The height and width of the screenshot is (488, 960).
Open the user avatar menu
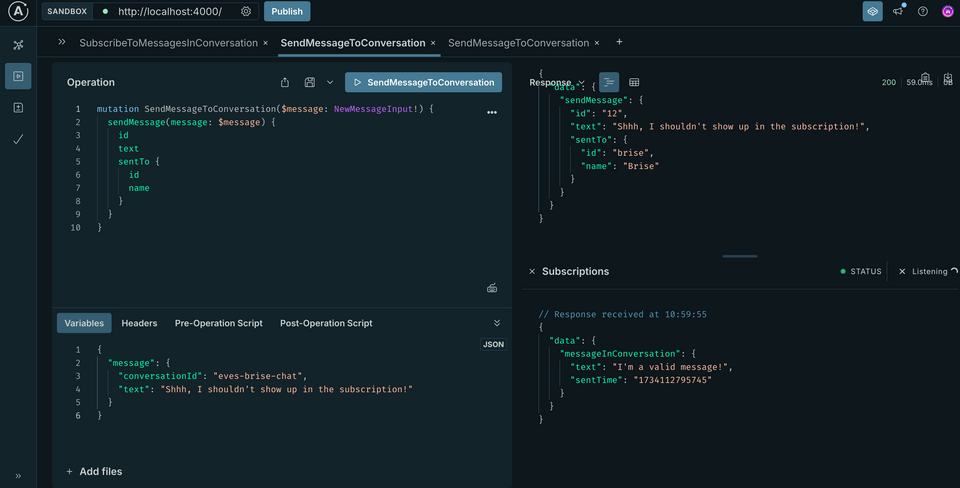(948, 11)
